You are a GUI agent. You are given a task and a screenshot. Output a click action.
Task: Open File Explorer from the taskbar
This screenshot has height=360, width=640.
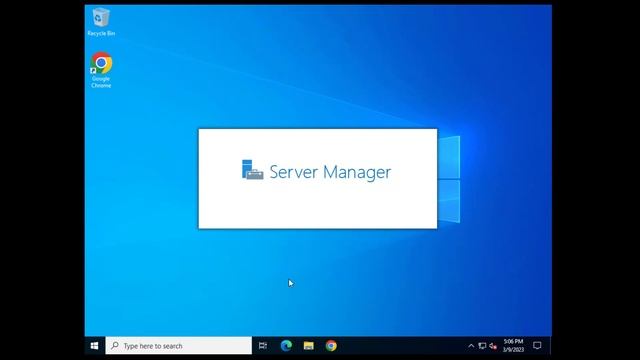[309, 346]
